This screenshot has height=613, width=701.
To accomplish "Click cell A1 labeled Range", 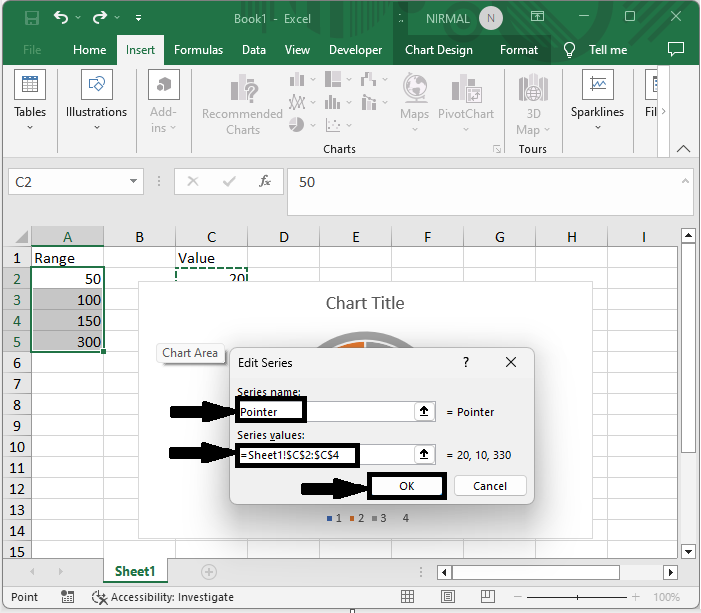I will coord(68,258).
